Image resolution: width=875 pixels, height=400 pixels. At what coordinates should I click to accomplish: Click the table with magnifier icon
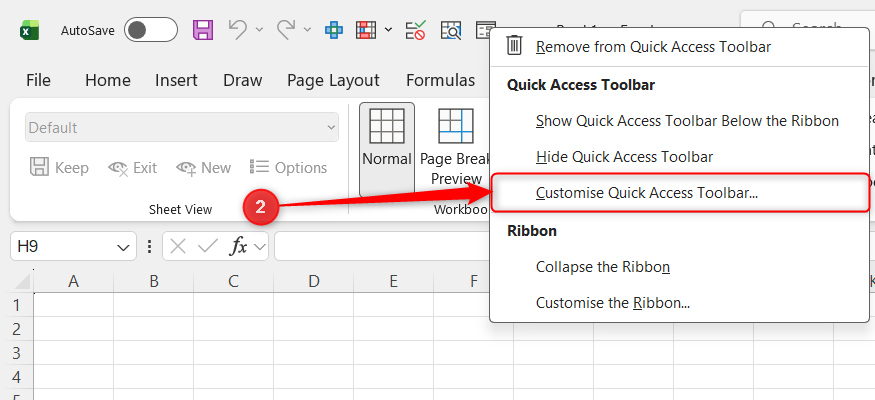tap(451, 30)
